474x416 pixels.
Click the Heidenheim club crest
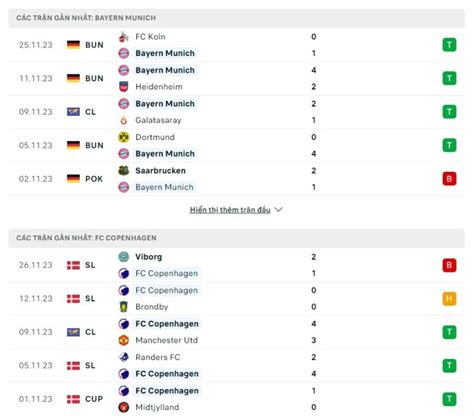[x=124, y=87]
